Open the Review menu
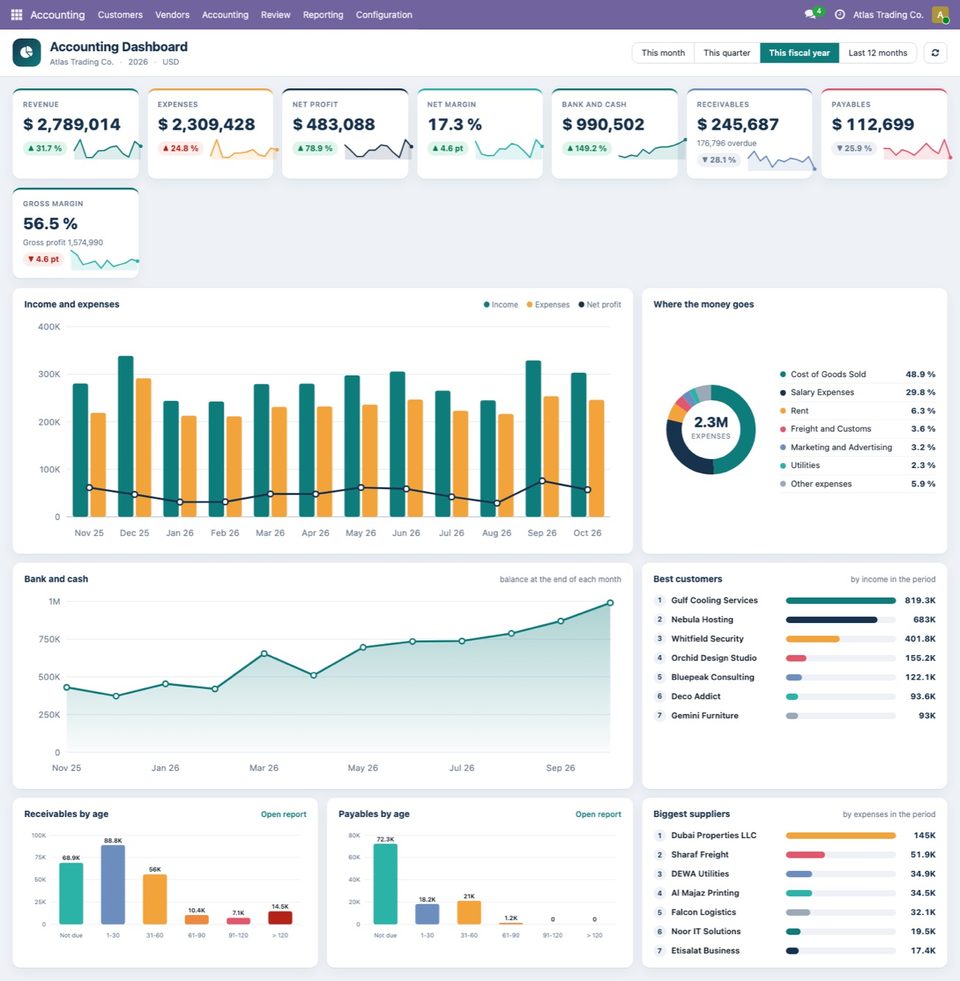The width and height of the screenshot is (960, 981). pyautogui.click(x=275, y=14)
